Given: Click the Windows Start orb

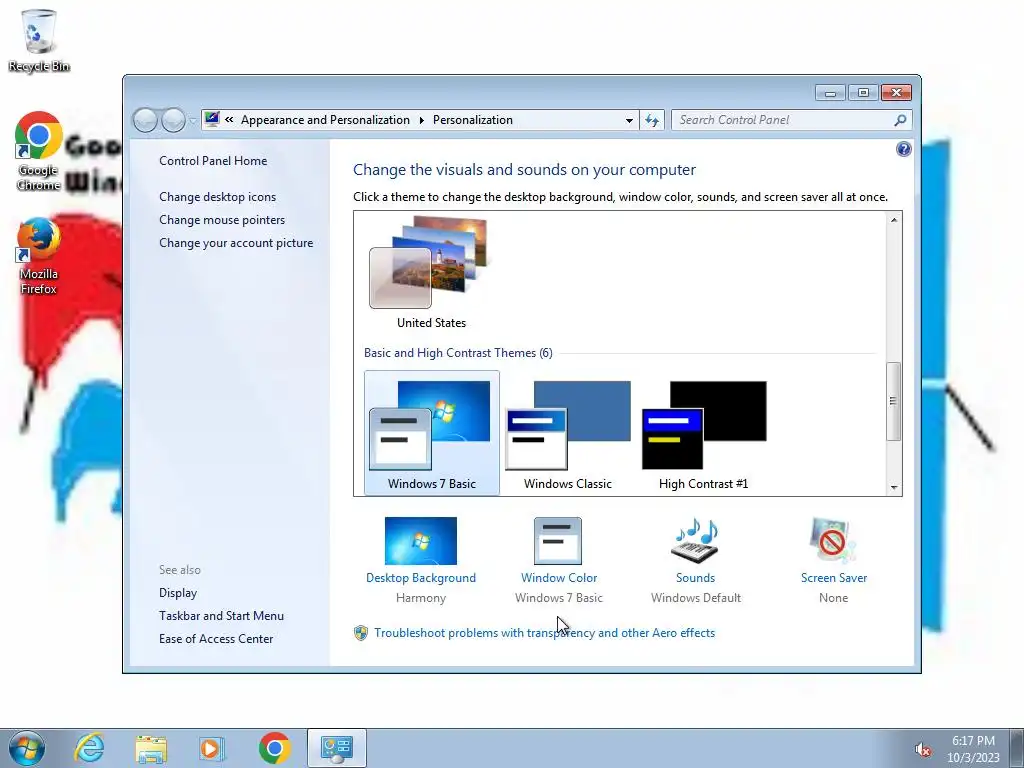Looking at the screenshot, I should click(x=27, y=748).
